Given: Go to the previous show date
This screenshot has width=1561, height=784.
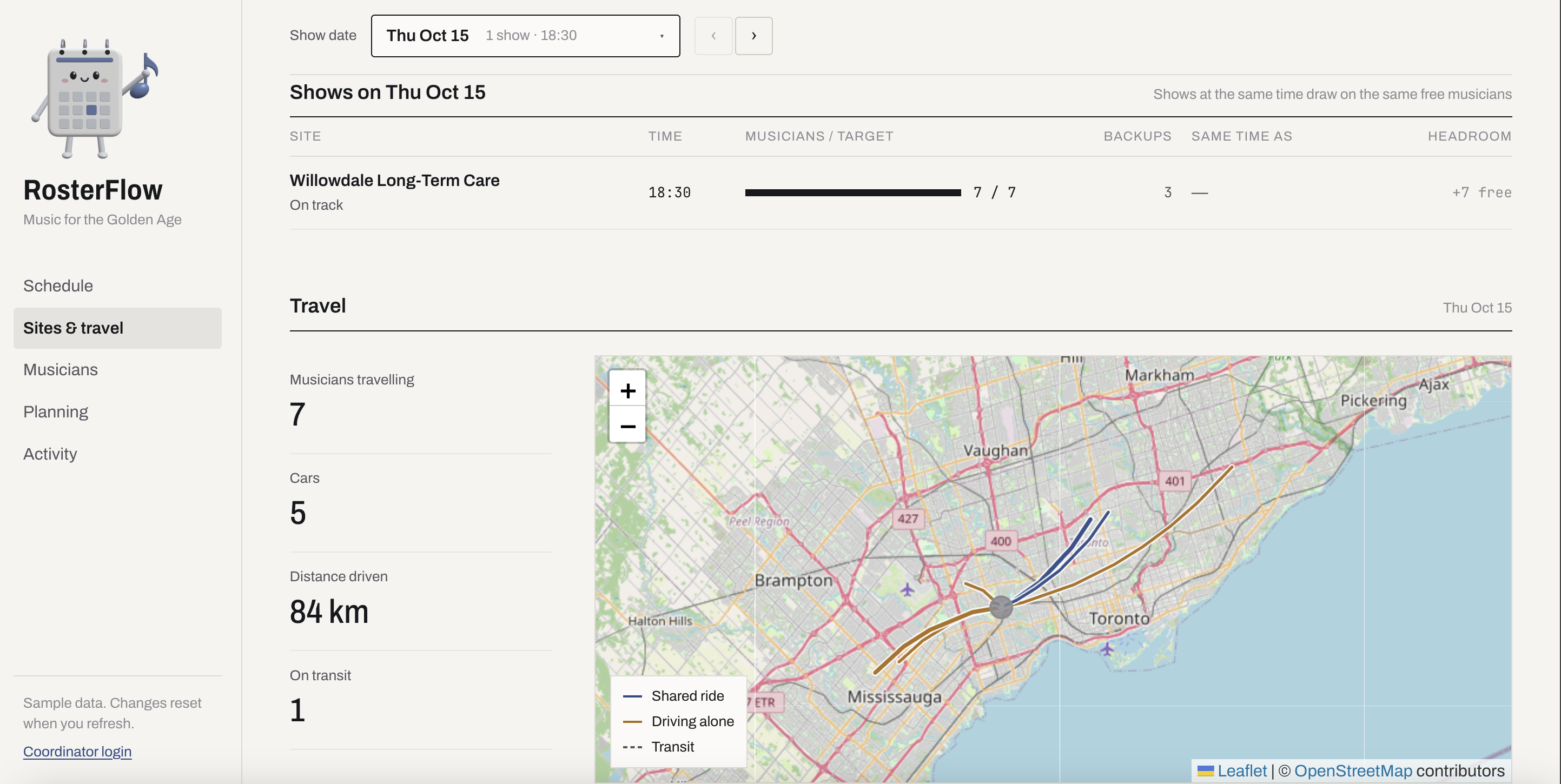Looking at the screenshot, I should coord(713,36).
